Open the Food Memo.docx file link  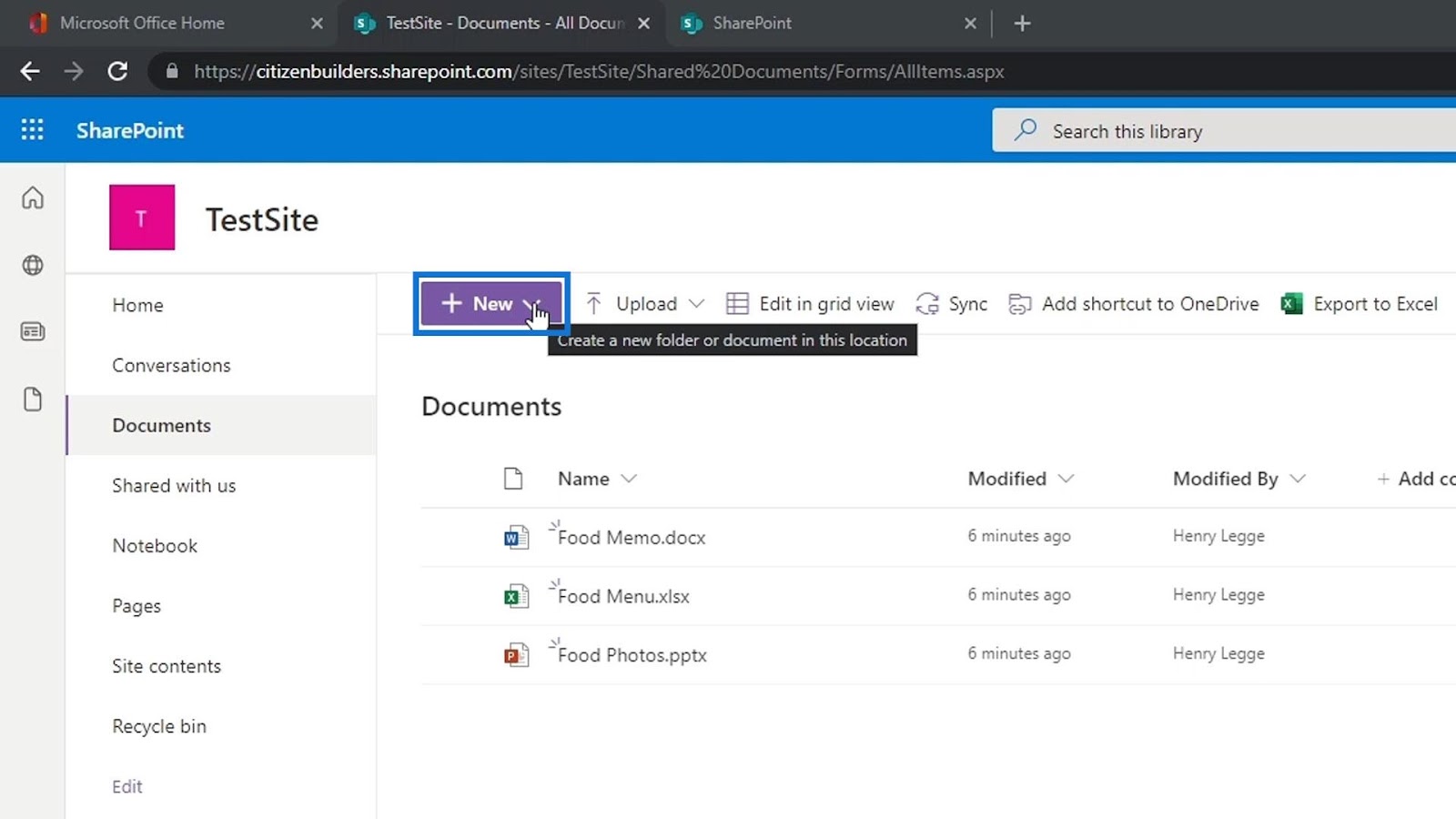point(632,538)
